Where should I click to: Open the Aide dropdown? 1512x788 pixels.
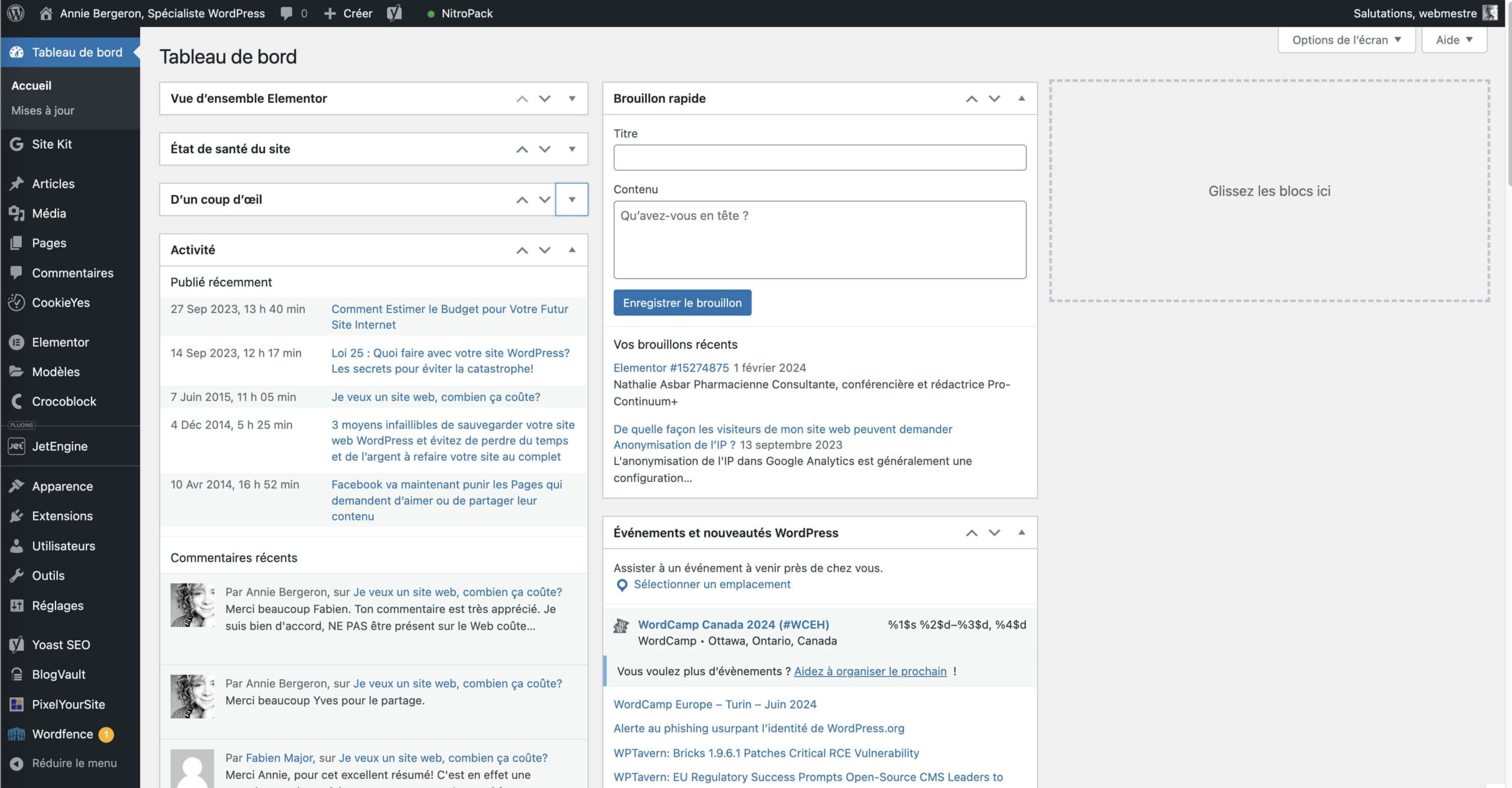pyautogui.click(x=1454, y=40)
